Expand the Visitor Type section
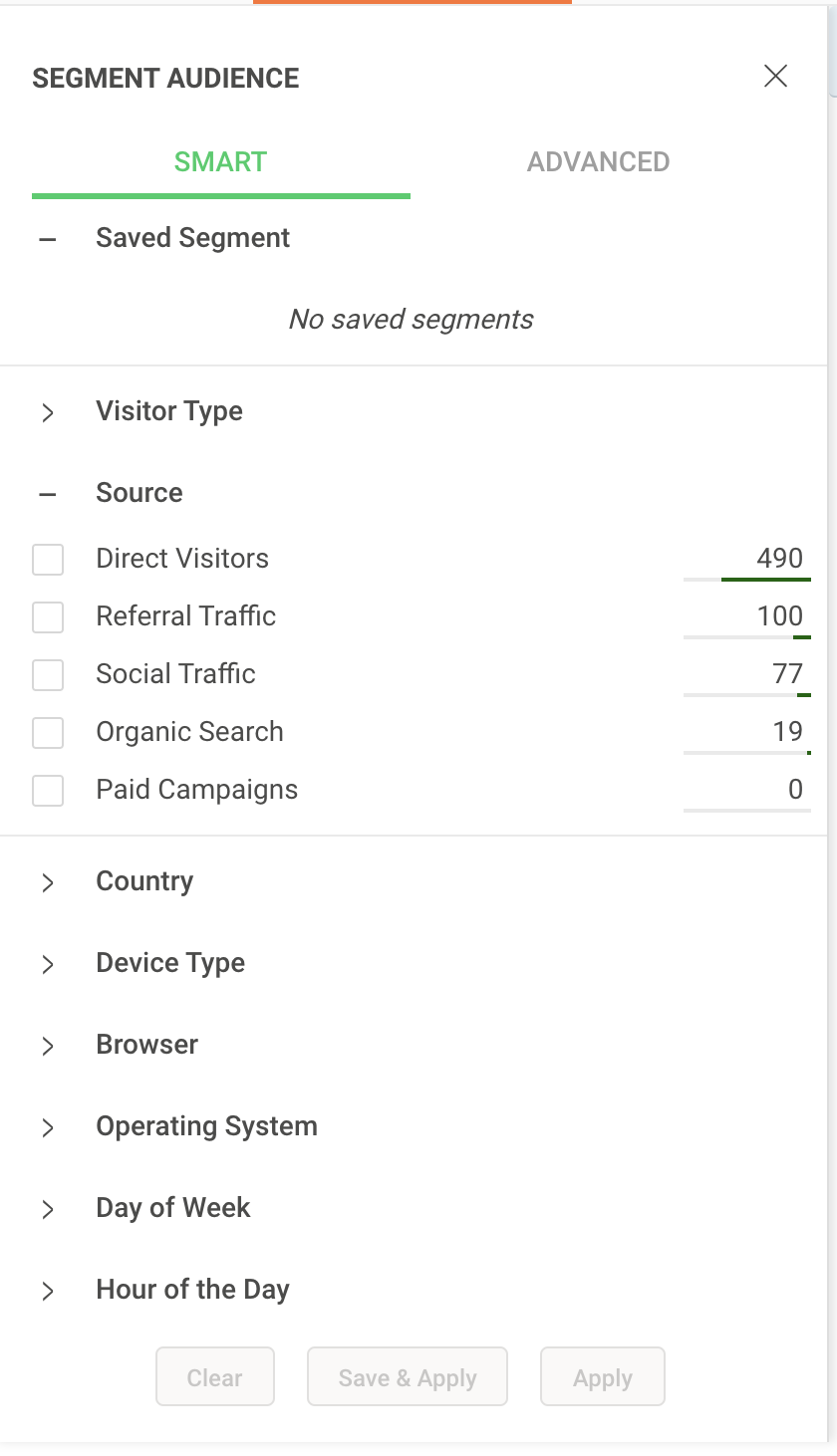Image resolution: width=837 pixels, height=1456 pixels. 48,412
